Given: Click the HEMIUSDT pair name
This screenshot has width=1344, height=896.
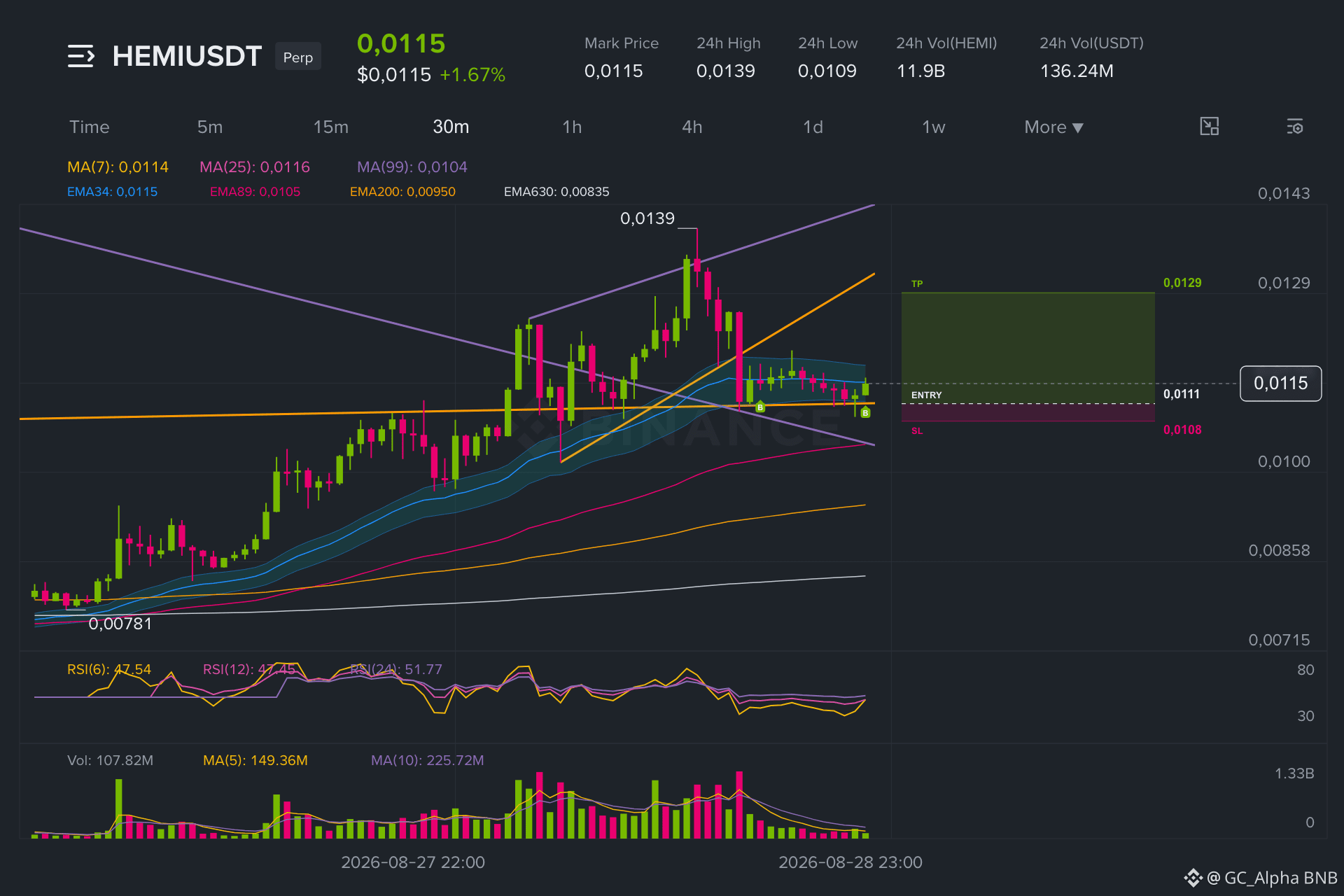Looking at the screenshot, I should pyautogui.click(x=187, y=56).
